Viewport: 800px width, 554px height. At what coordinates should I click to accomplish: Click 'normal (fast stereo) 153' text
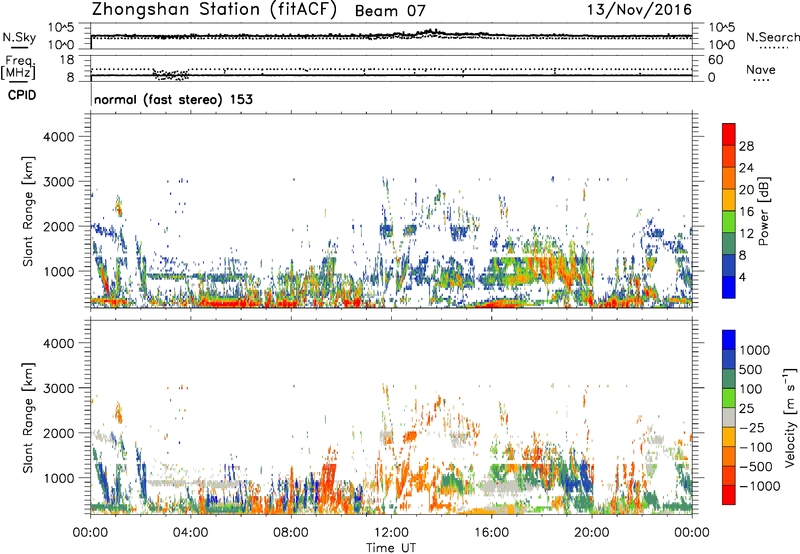[x=173, y=99]
